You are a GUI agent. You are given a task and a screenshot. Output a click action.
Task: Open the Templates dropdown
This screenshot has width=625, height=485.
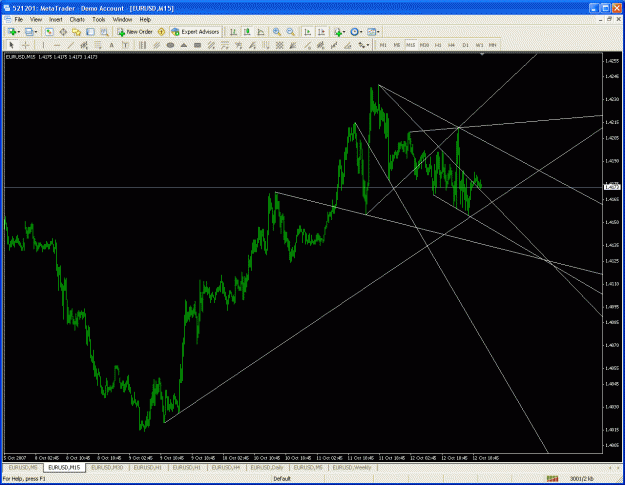click(x=373, y=32)
